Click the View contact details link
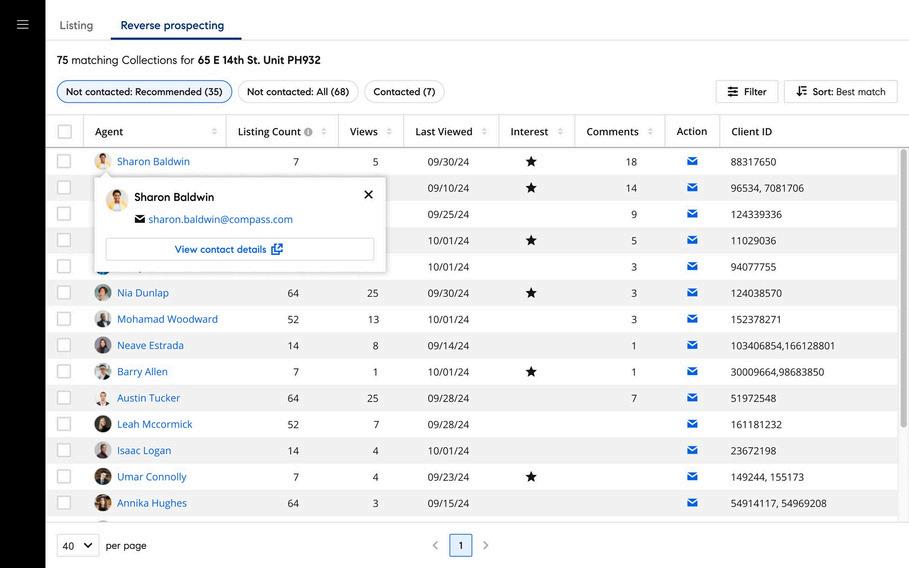The height and width of the screenshot is (568, 909). [228, 249]
